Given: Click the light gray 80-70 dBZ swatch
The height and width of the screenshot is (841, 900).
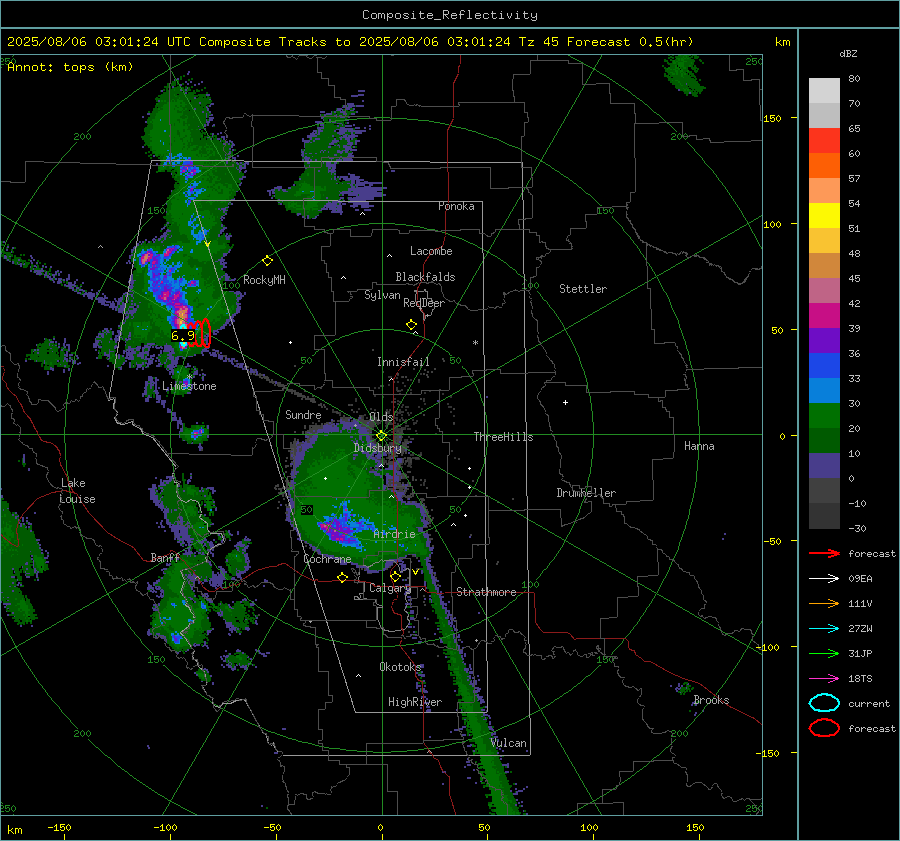Looking at the screenshot, I should 824,91.
